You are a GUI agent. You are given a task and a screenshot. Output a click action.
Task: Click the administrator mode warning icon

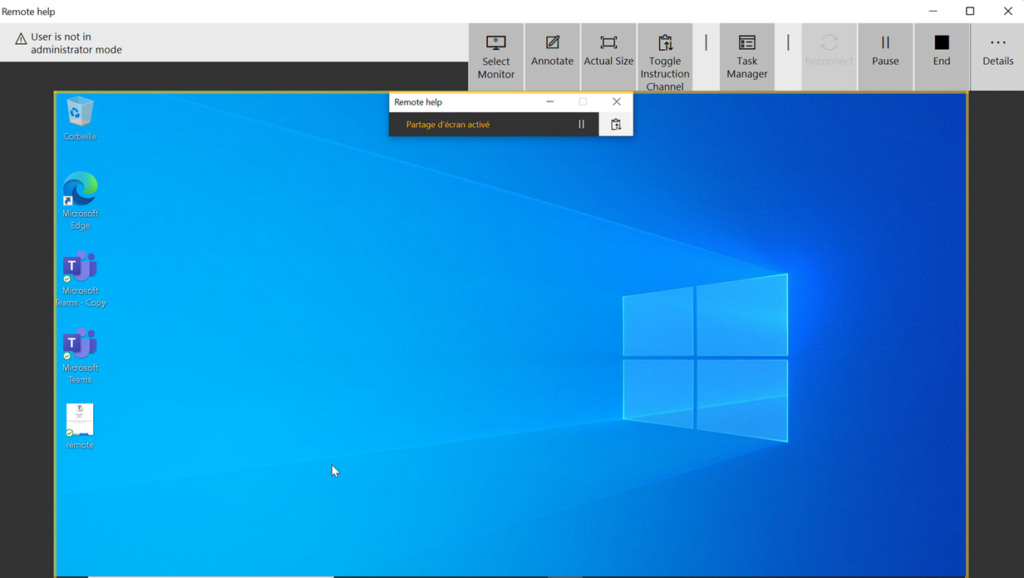(20, 39)
